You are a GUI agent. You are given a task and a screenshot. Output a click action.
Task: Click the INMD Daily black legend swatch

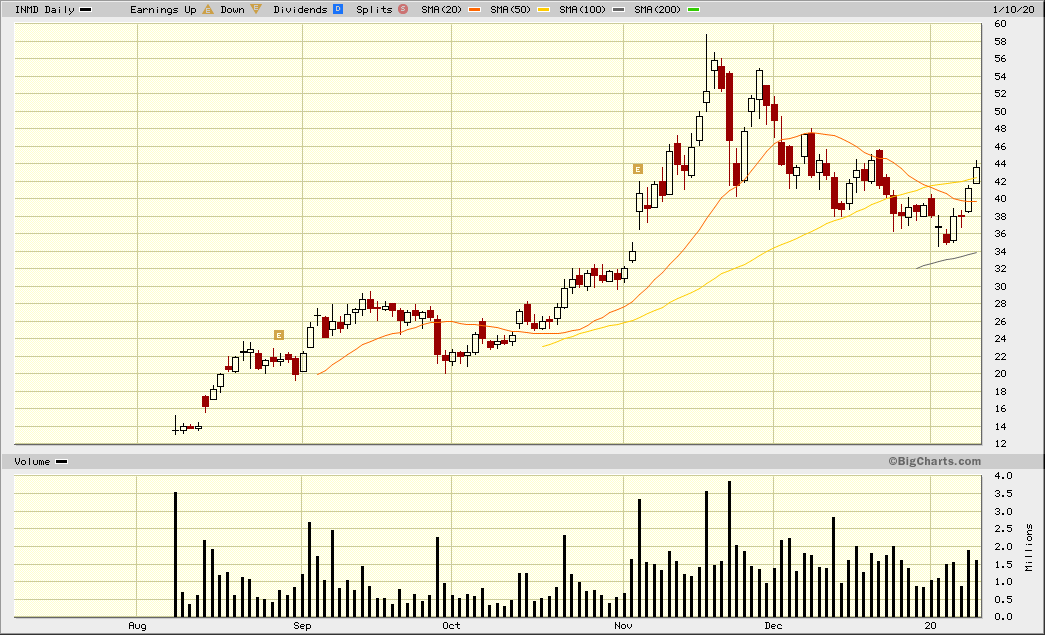[85, 9]
